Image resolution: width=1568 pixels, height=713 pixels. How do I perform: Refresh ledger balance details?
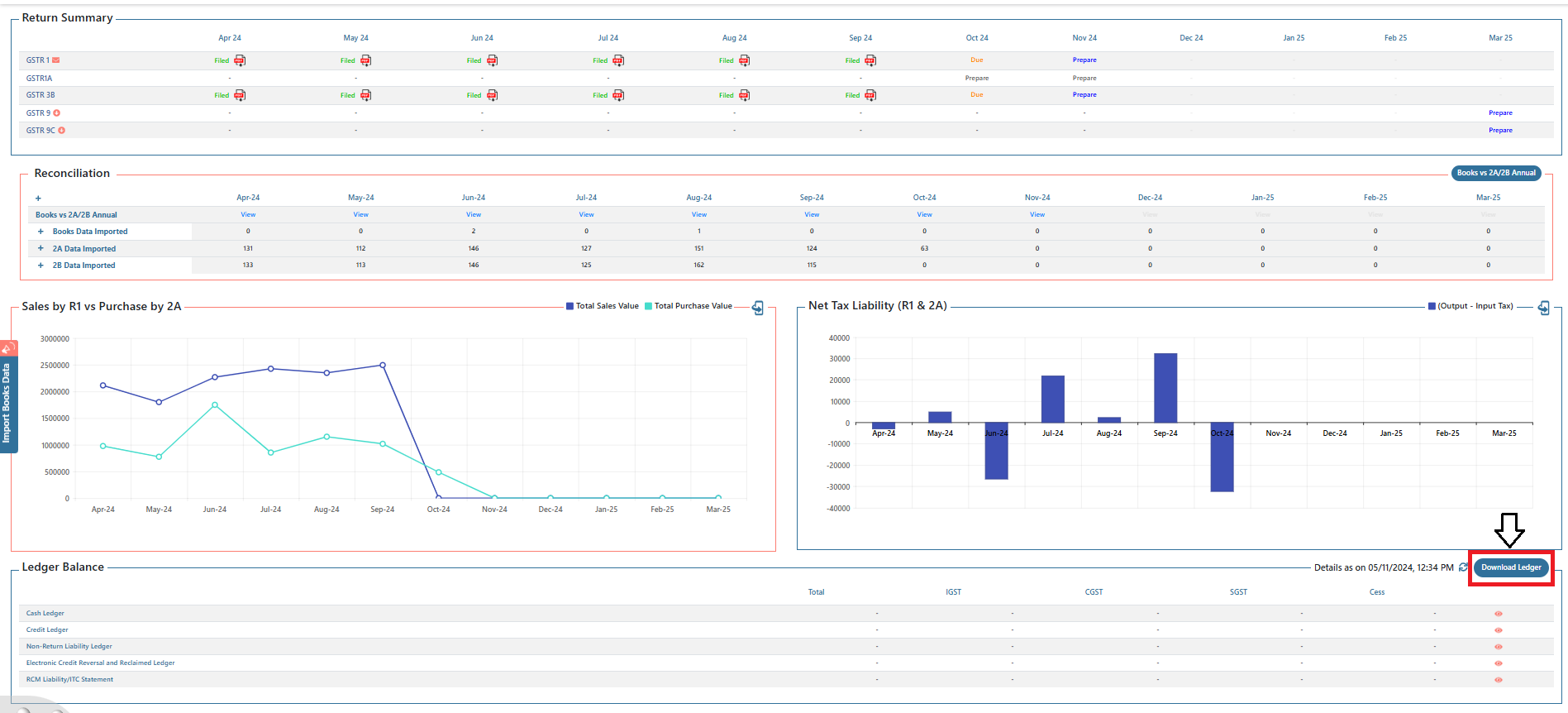(1464, 567)
